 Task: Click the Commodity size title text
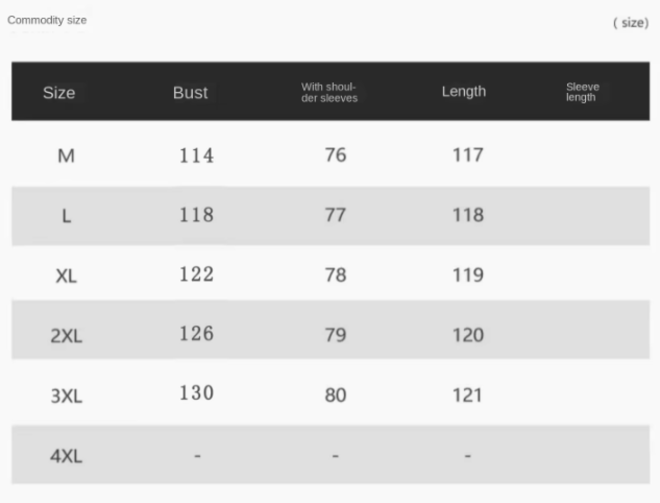point(47,20)
